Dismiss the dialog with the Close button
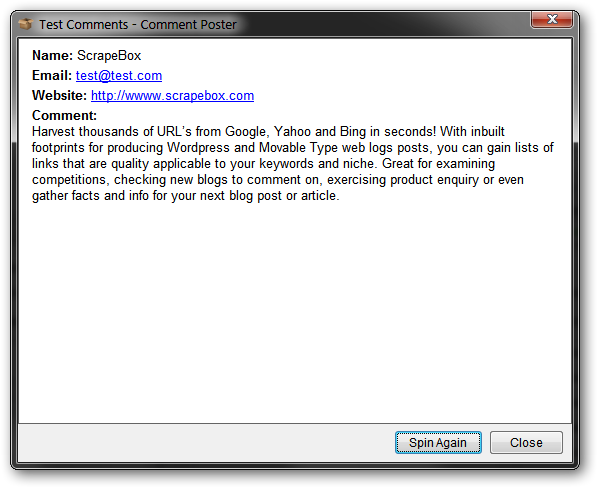This screenshot has height=488, width=598. click(526, 443)
